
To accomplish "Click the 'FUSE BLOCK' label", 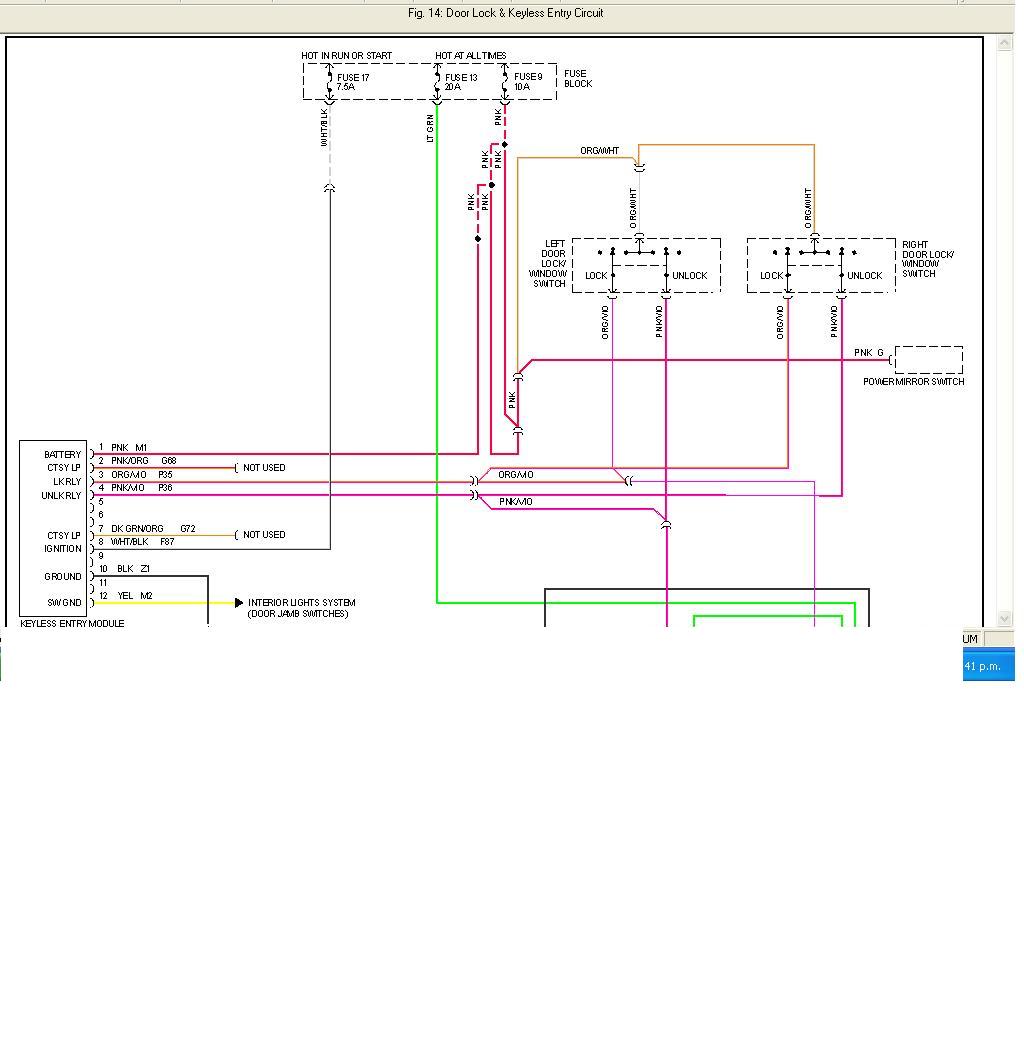I will click(578, 78).
